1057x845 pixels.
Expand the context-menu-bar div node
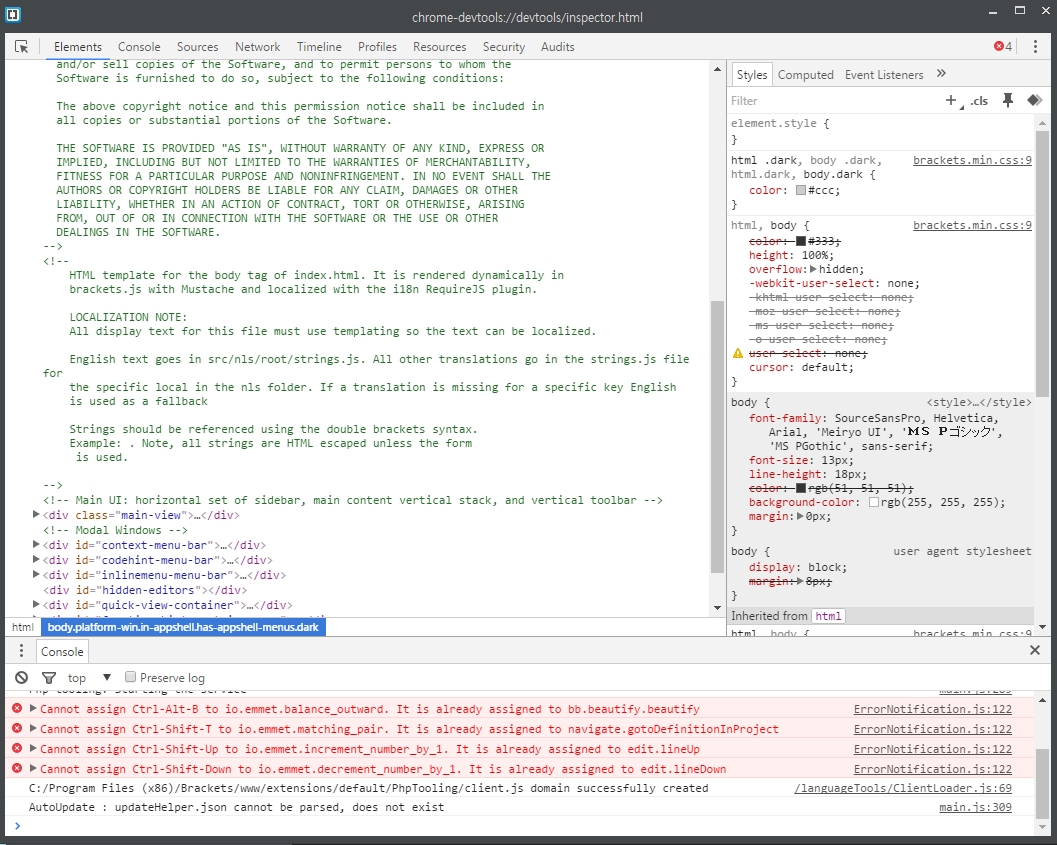tap(37, 545)
